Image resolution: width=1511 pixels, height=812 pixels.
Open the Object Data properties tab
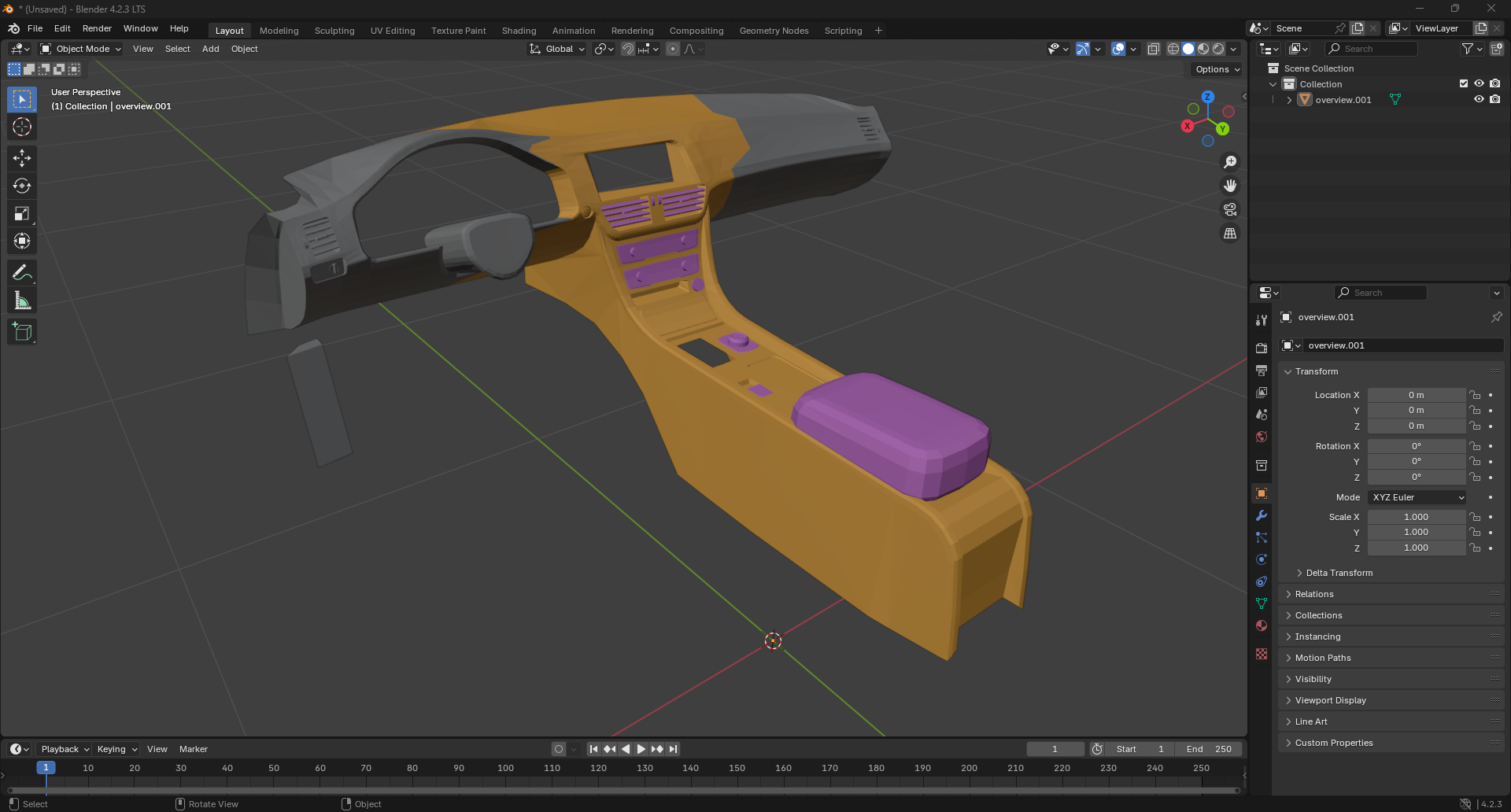1262,603
